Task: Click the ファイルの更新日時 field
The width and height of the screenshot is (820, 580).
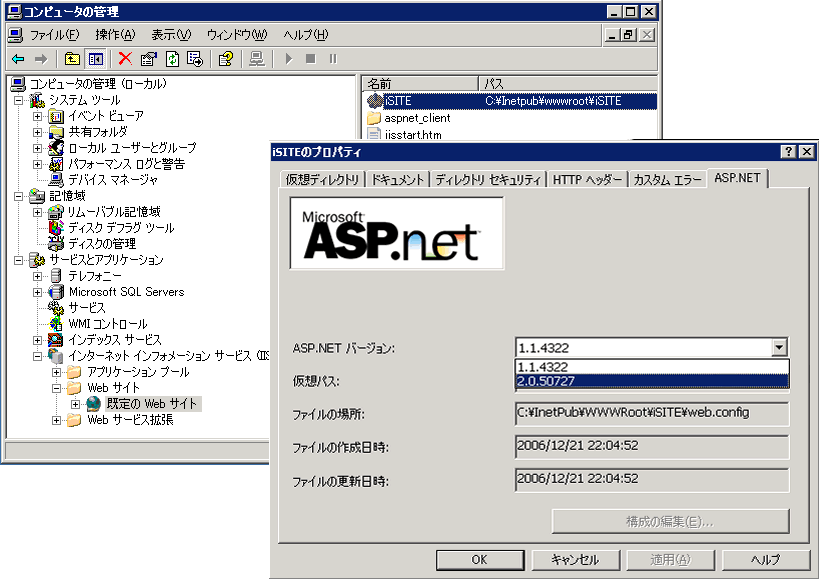Action: [652, 480]
